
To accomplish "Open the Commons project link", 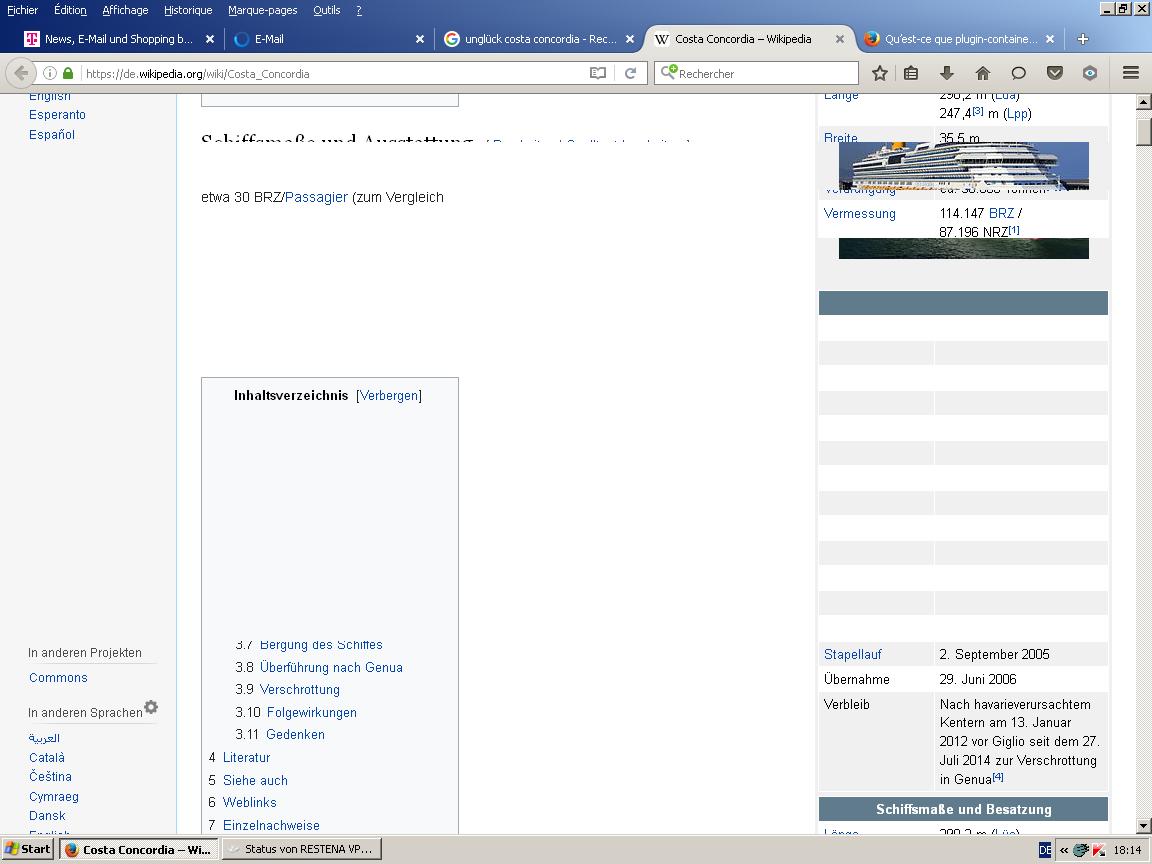I will pyautogui.click(x=58, y=677).
